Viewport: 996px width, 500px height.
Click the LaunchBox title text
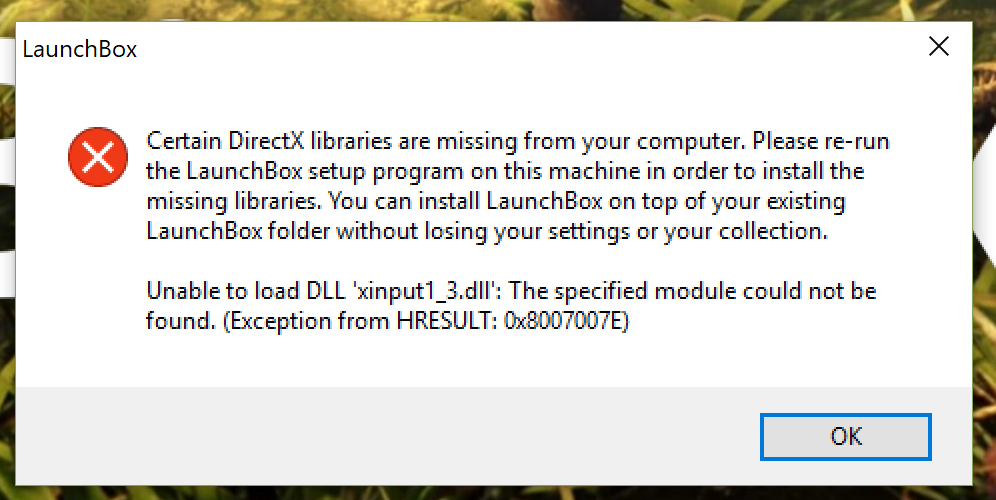80,50
